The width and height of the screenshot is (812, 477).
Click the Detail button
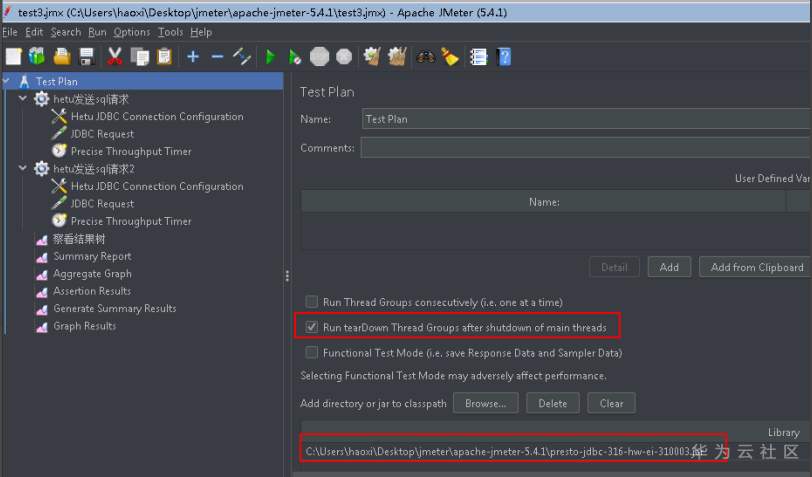(614, 267)
